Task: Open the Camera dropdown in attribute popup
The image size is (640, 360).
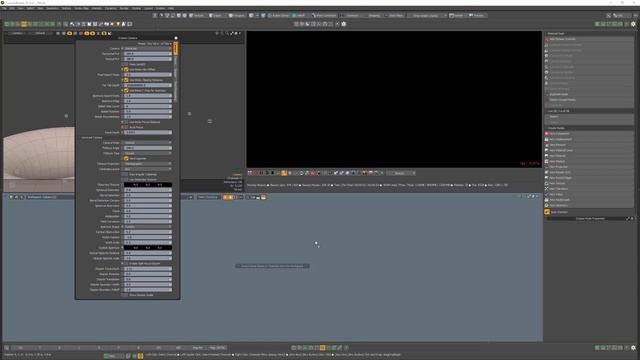Action: (147, 48)
